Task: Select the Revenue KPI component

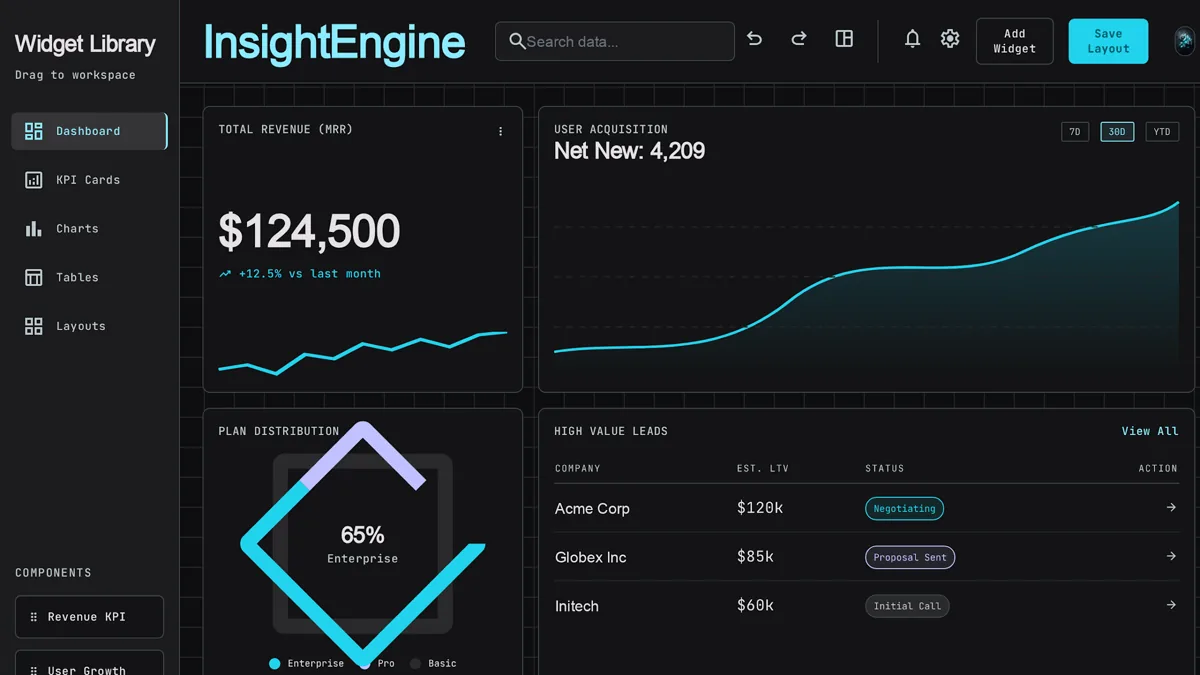Action: pyautogui.click(x=89, y=617)
